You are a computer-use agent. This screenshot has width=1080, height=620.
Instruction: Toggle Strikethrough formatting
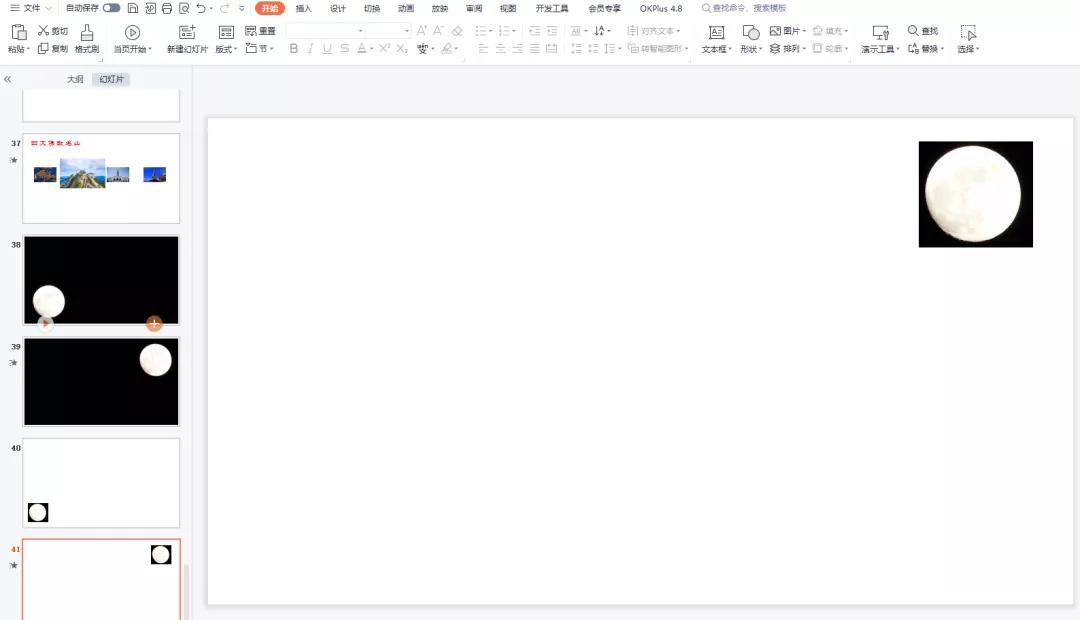coord(344,48)
